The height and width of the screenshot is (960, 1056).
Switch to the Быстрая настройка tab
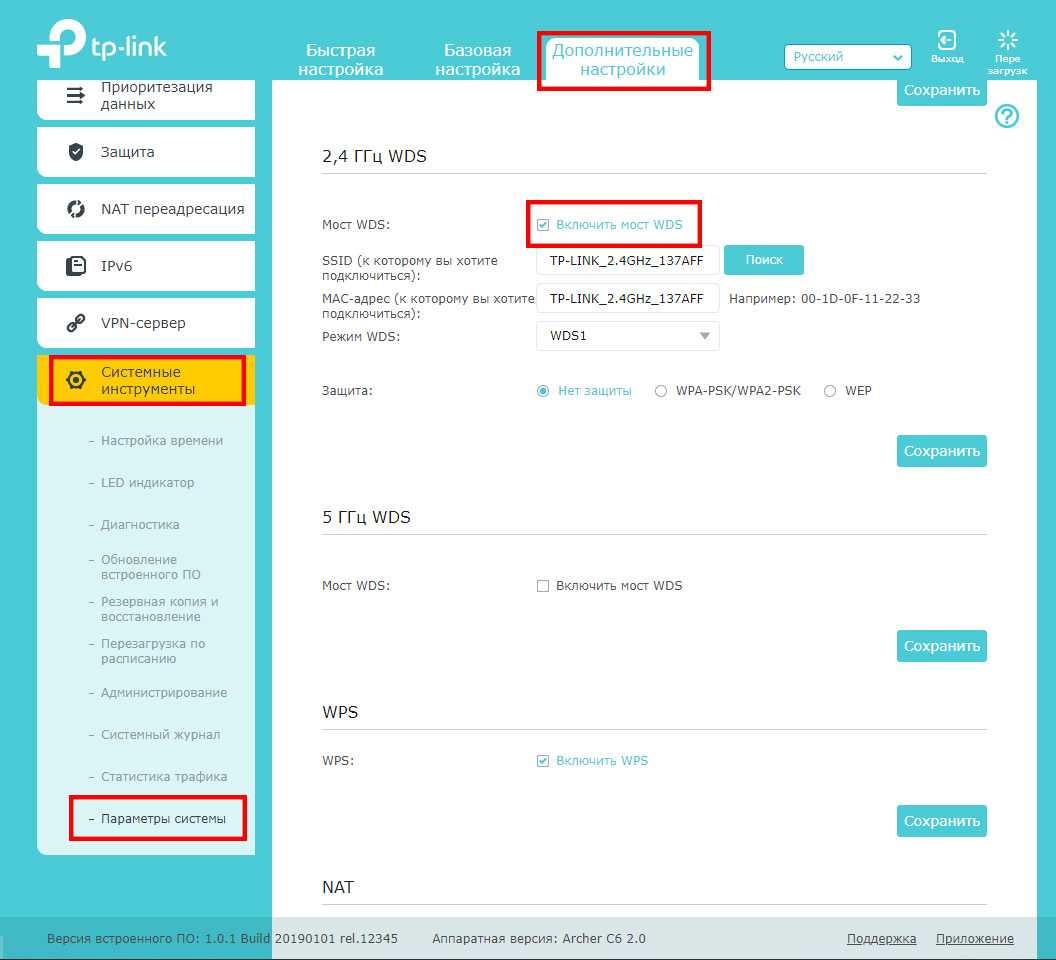point(341,60)
